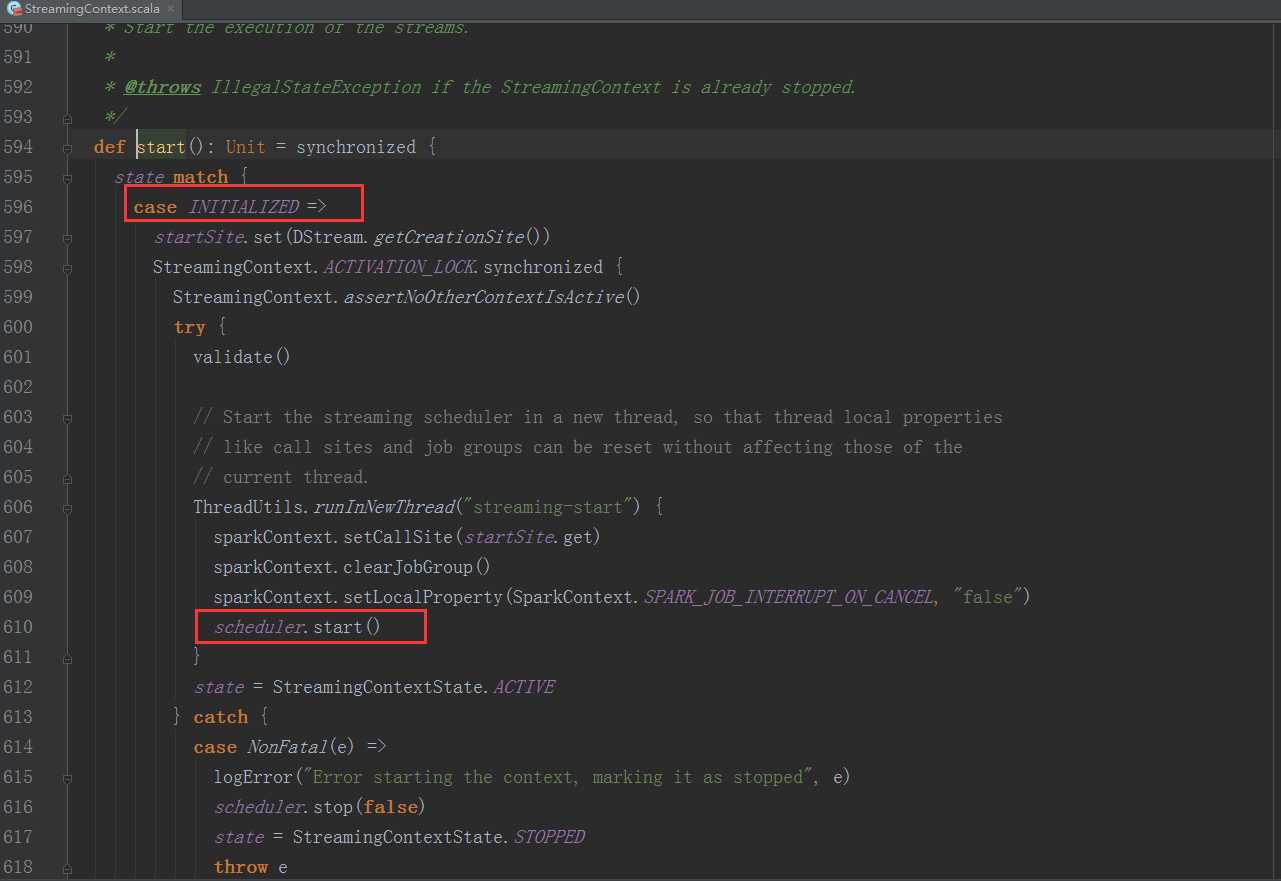Click the @throws tag in the comment

tap(162, 87)
